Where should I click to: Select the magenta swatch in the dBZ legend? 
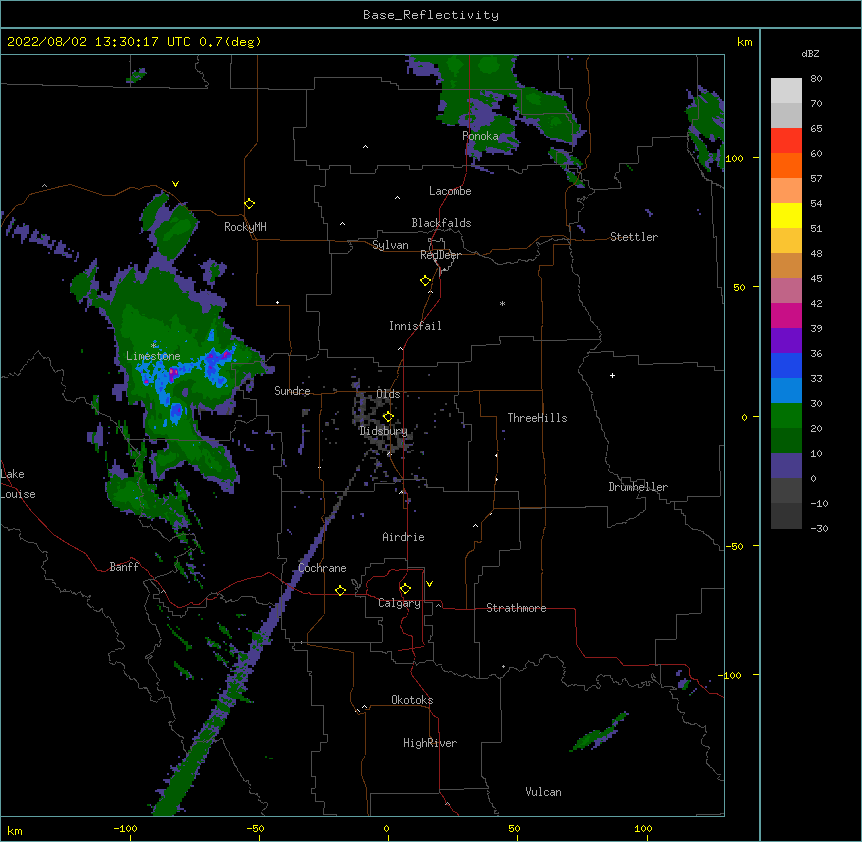tap(786, 315)
